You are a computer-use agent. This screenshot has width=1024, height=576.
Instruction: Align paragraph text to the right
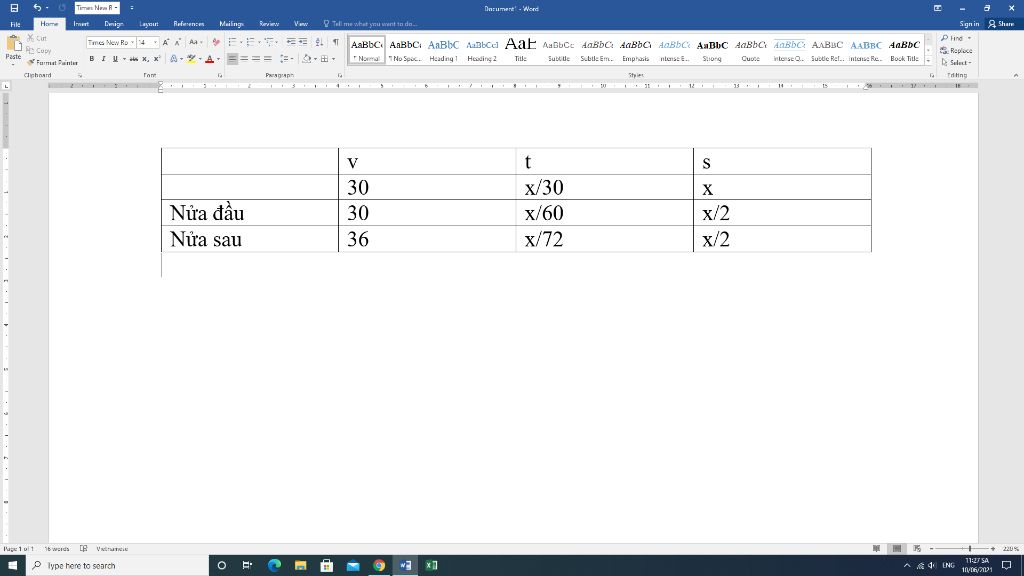click(x=256, y=59)
